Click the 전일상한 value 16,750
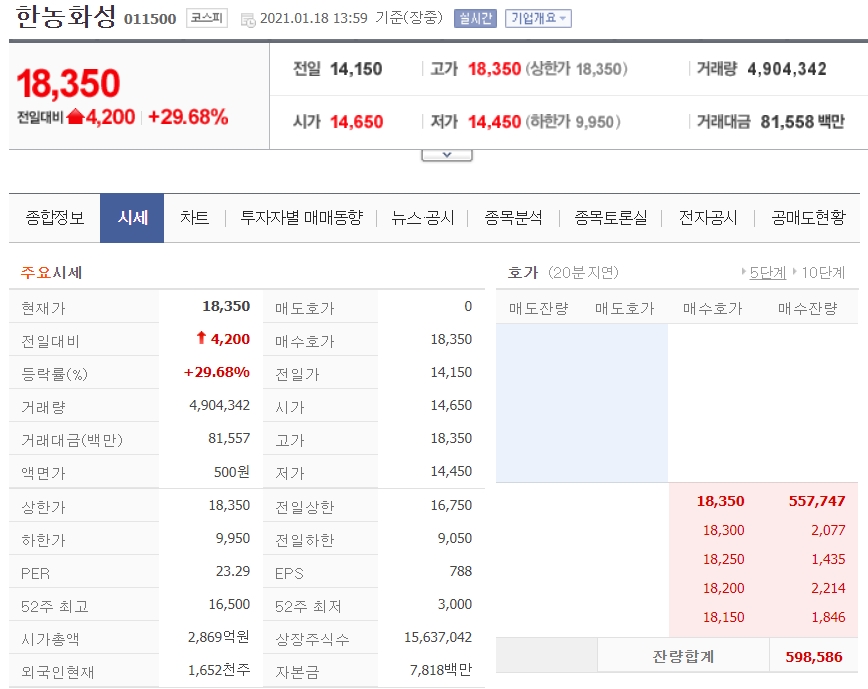This screenshot has width=868, height=689. [x=451, y=505]
